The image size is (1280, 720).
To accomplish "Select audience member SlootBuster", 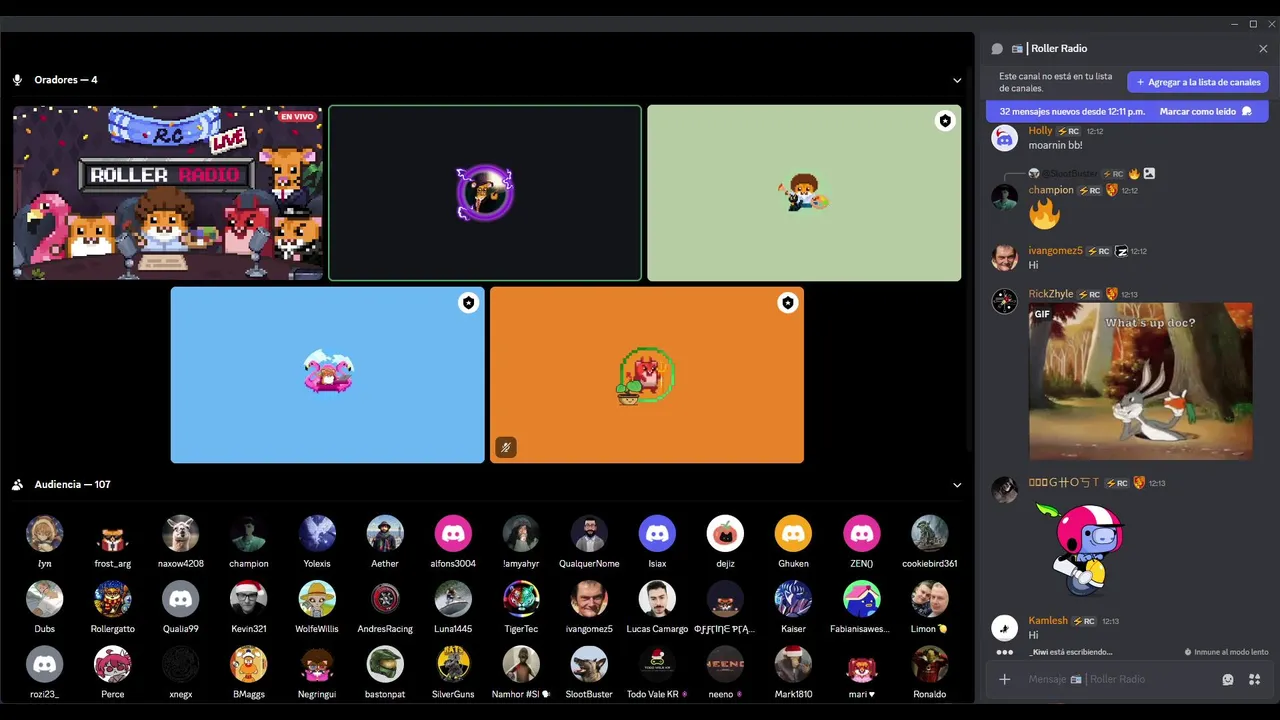I will pyautogui.click(x=589, y=671).
